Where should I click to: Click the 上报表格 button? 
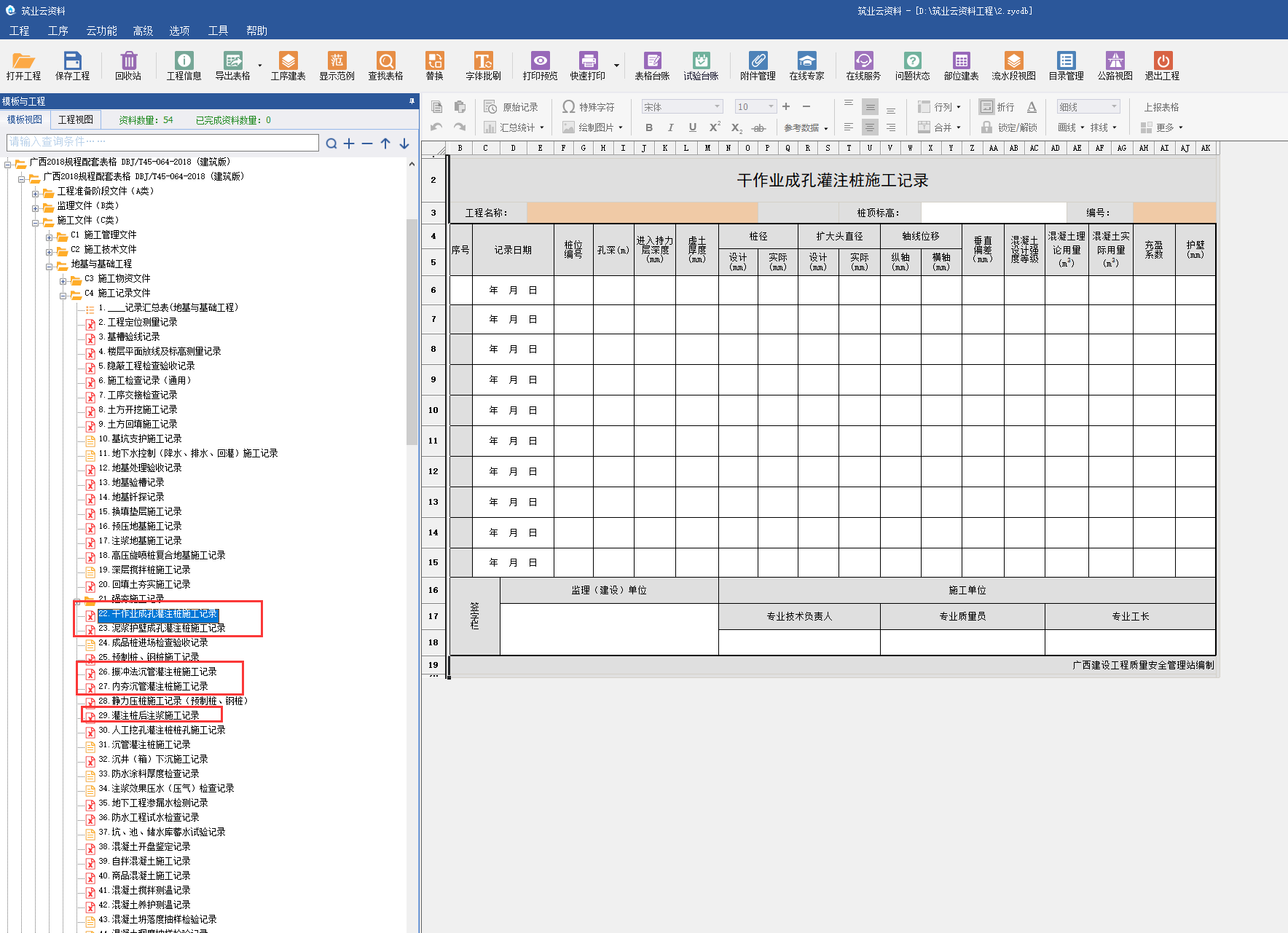tap(1161, 107)
